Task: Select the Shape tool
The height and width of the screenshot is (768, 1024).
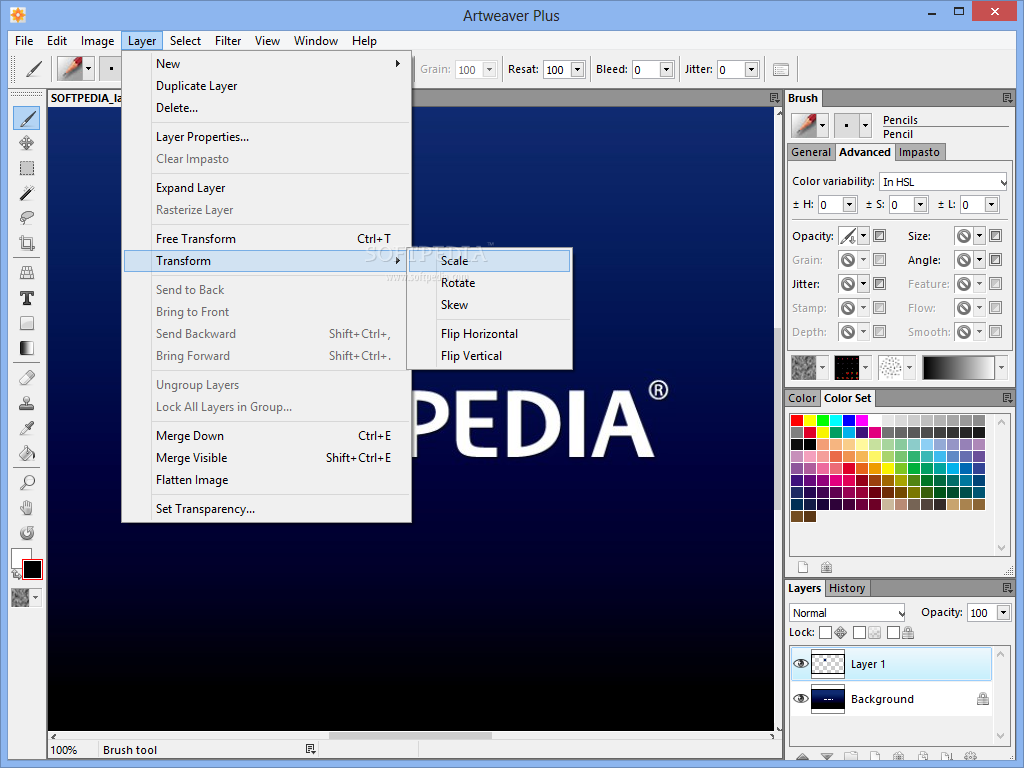Action: (27, 323)
